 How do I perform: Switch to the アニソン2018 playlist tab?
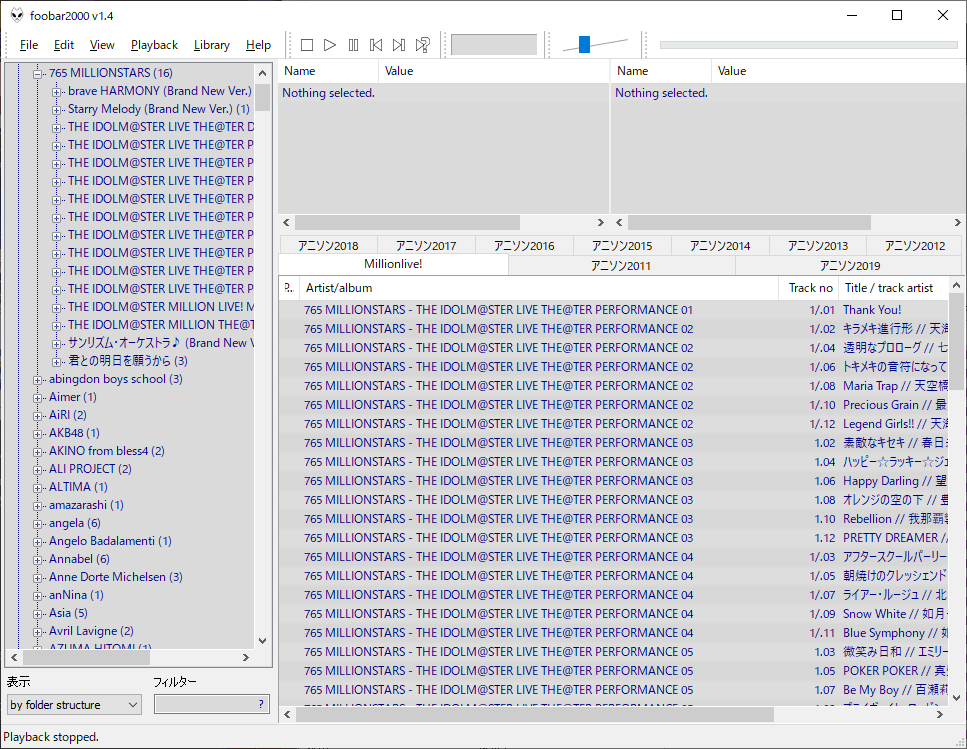[328, 246]
